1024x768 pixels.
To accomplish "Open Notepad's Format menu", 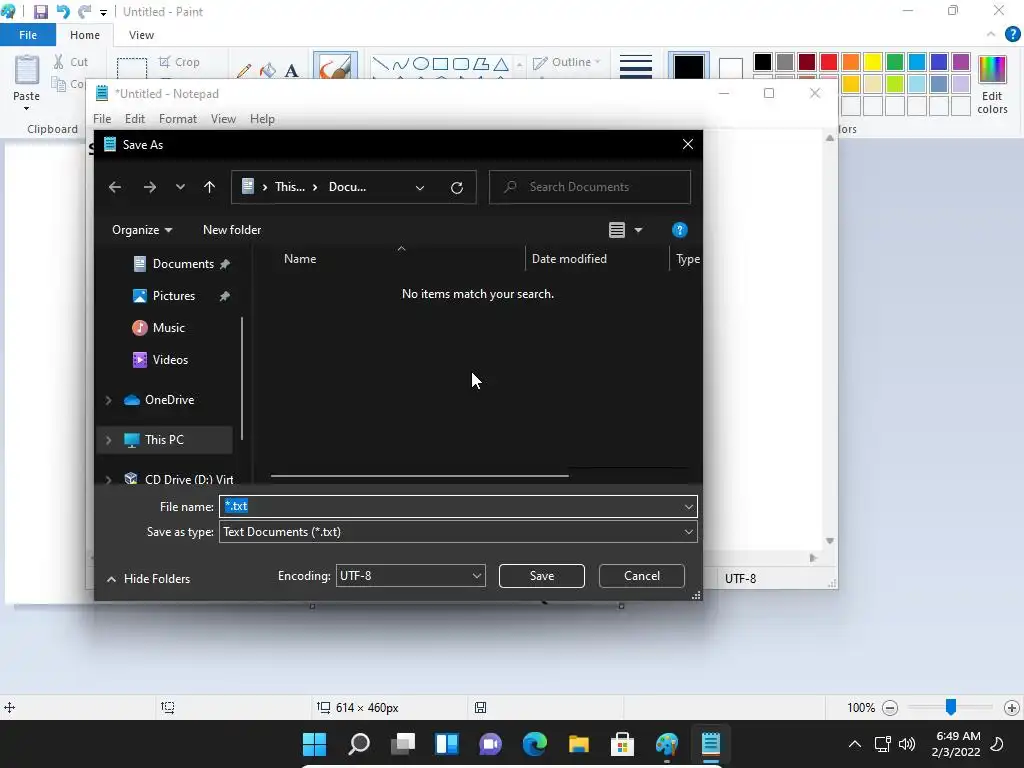I will click(178, 119).
